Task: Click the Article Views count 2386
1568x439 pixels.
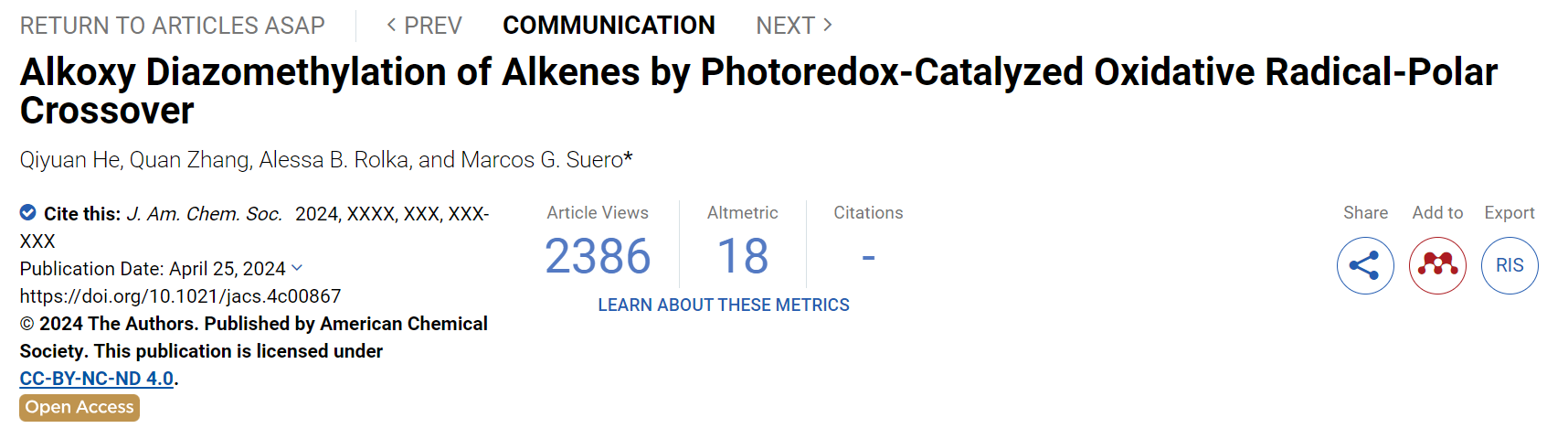Action: point(598,256)
